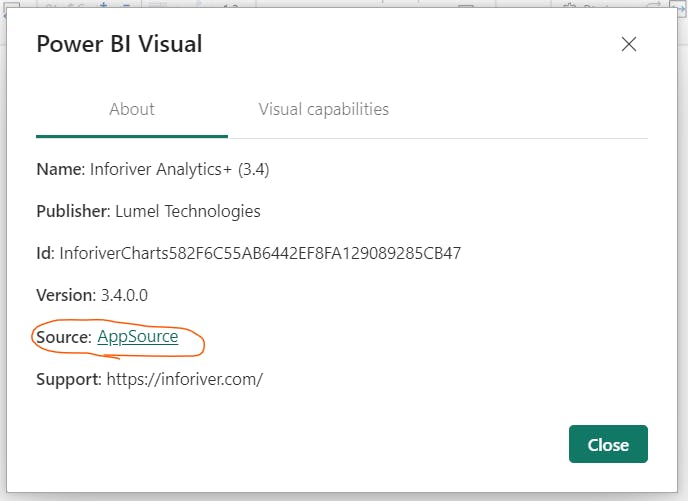
Task: Click the support URL https://inforiver.com/
Action: (185, 379)
